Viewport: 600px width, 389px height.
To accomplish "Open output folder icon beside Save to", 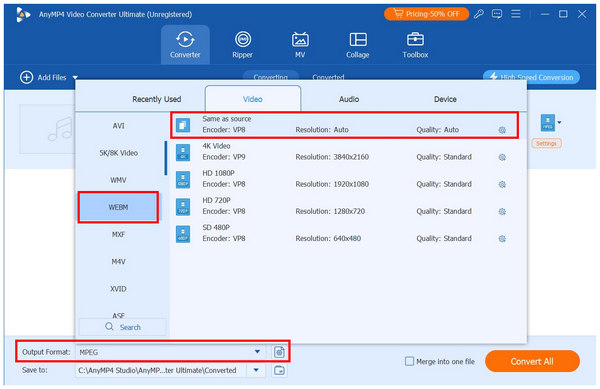I will (279, 370).
